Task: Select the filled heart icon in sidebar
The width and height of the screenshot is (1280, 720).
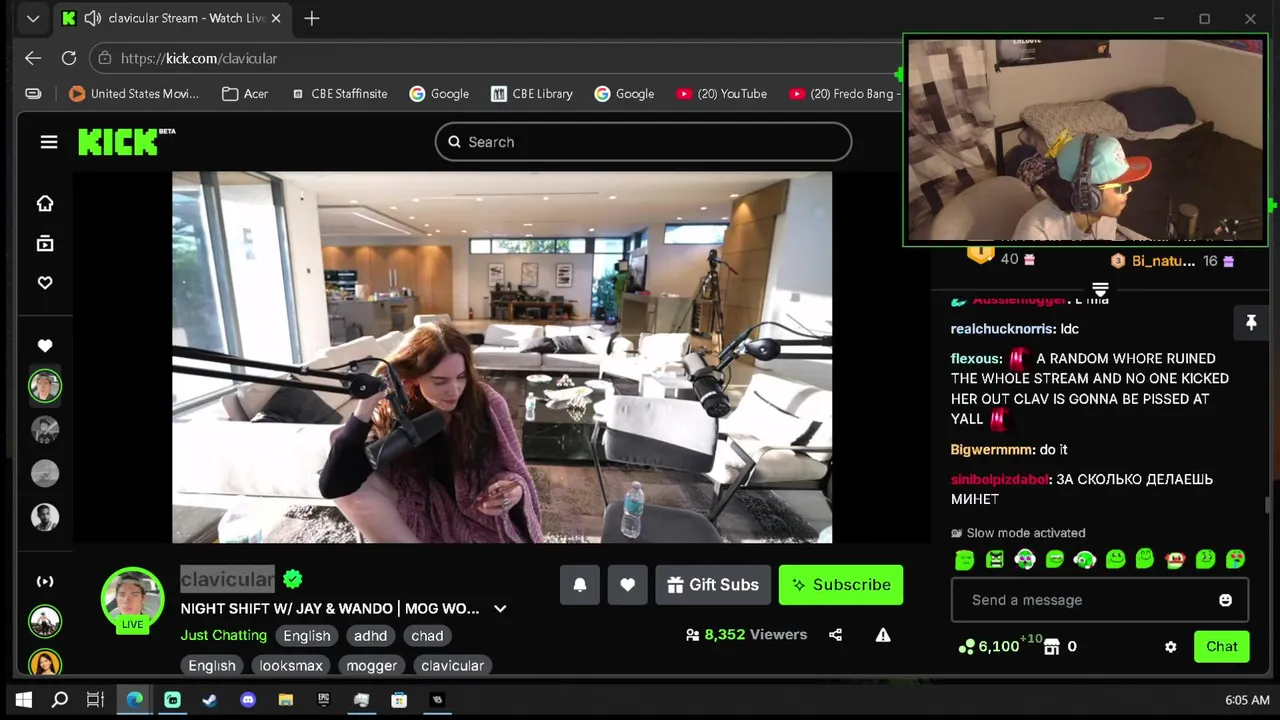Action: pos(45,345)
